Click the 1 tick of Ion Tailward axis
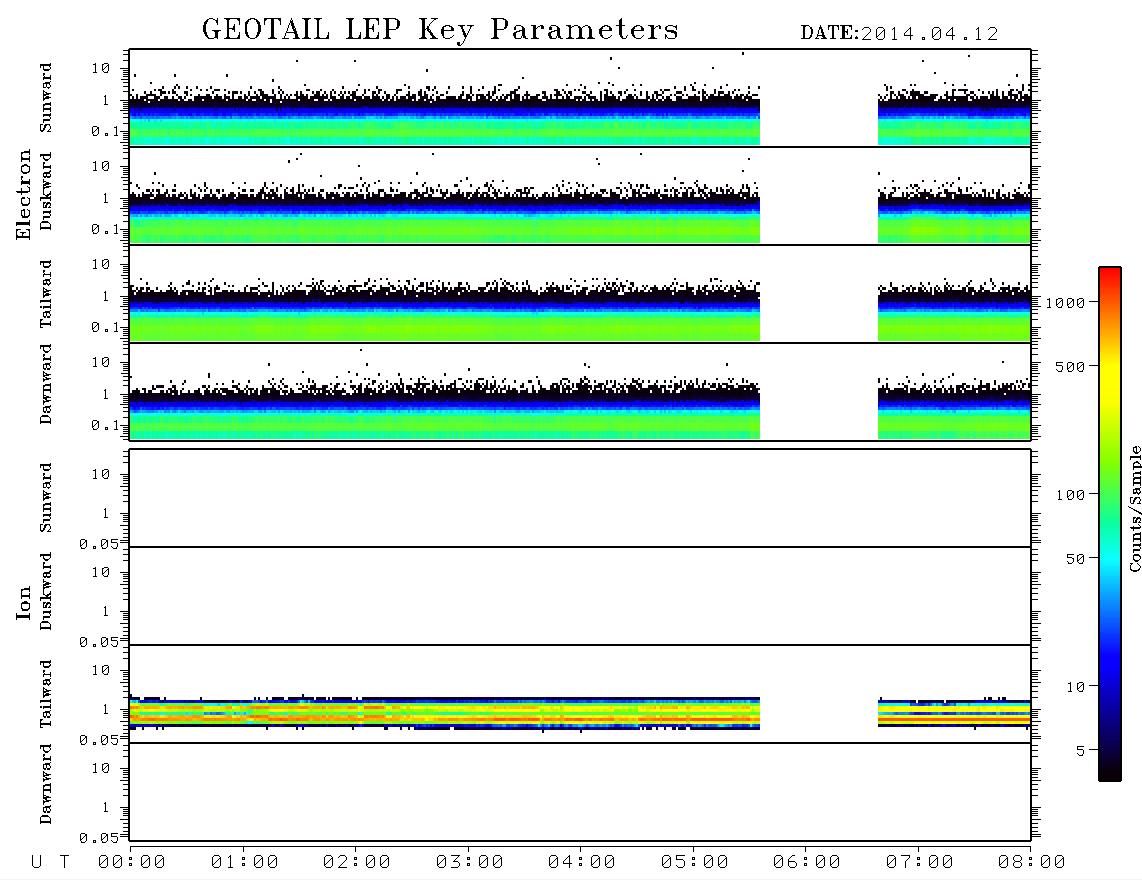The image size is (1142, 880). [x=106, y=710]
